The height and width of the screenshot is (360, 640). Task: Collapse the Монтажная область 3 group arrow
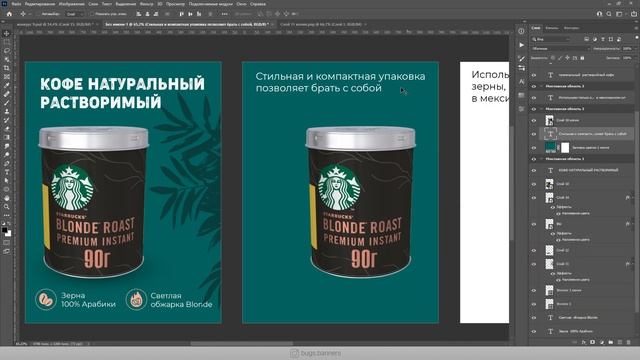[x=541, y=87]
